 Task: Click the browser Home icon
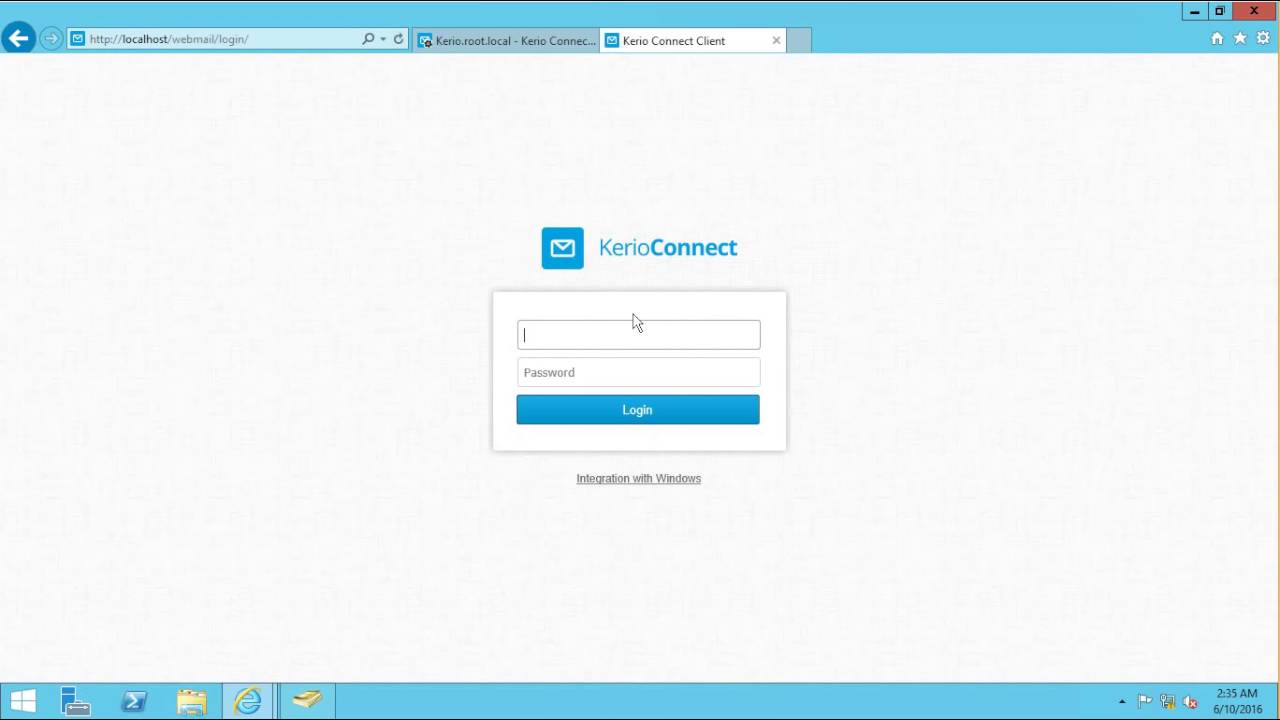[x=1217, y=38]
